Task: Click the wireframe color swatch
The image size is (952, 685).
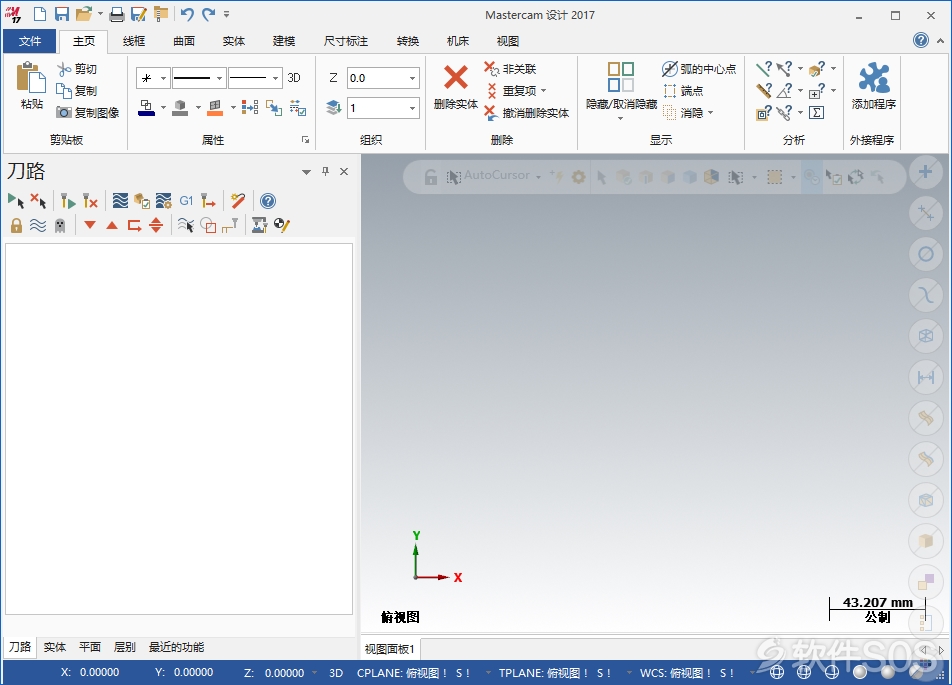Action: tap(146, 108)
